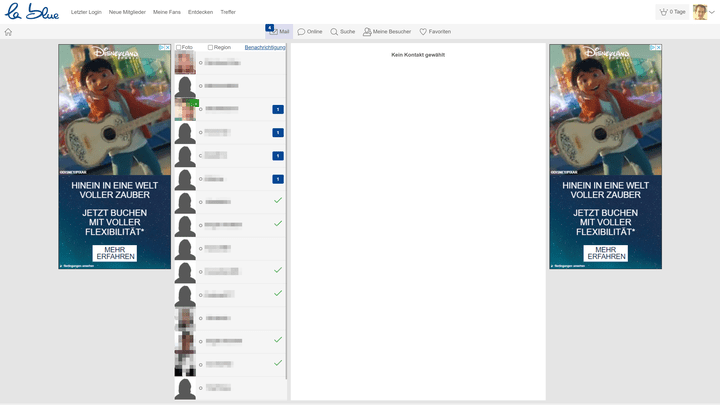Click the shopping cart 0 Tage icon

coord(663,12)
